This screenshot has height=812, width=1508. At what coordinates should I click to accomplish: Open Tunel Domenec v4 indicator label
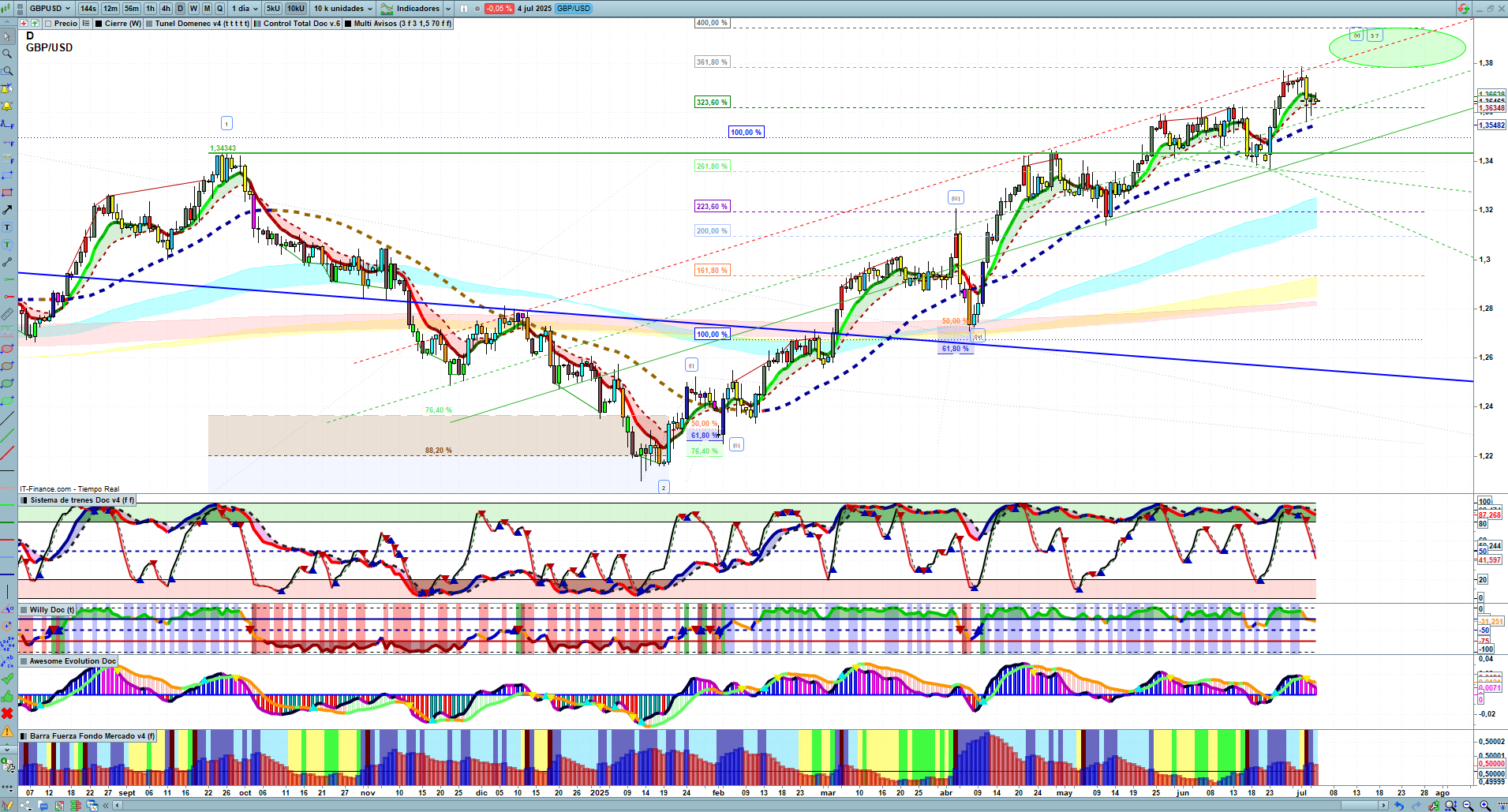(201, 24)
